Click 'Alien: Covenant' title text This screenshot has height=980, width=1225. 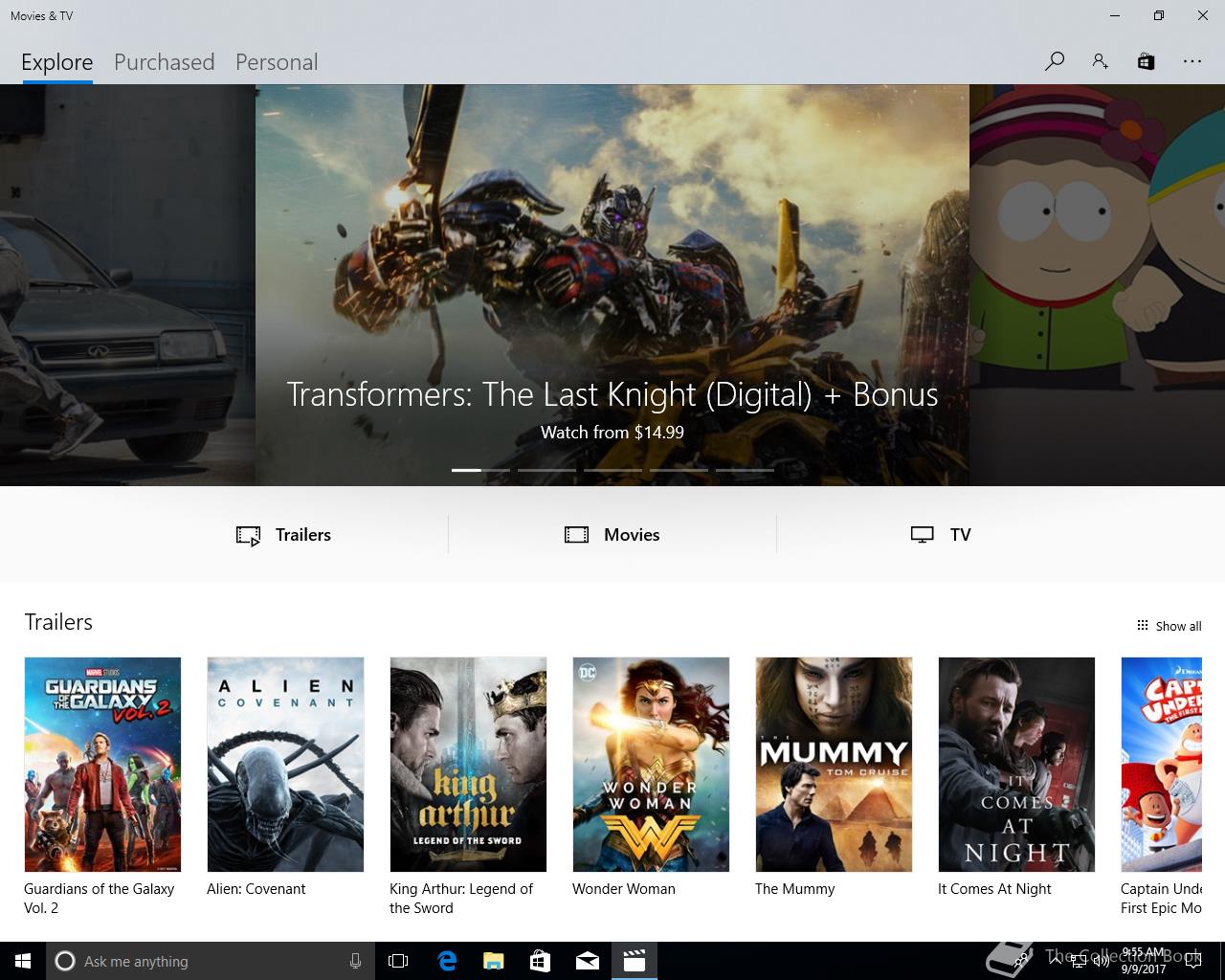tap(256, 889)
